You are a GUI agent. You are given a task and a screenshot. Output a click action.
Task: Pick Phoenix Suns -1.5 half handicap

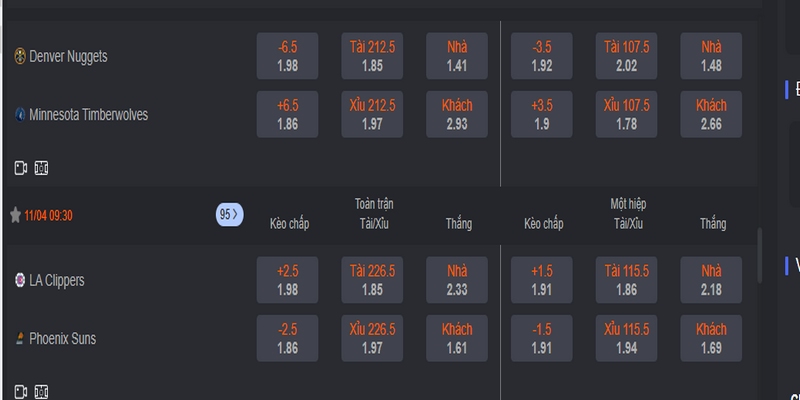click(x=541, y=338)
